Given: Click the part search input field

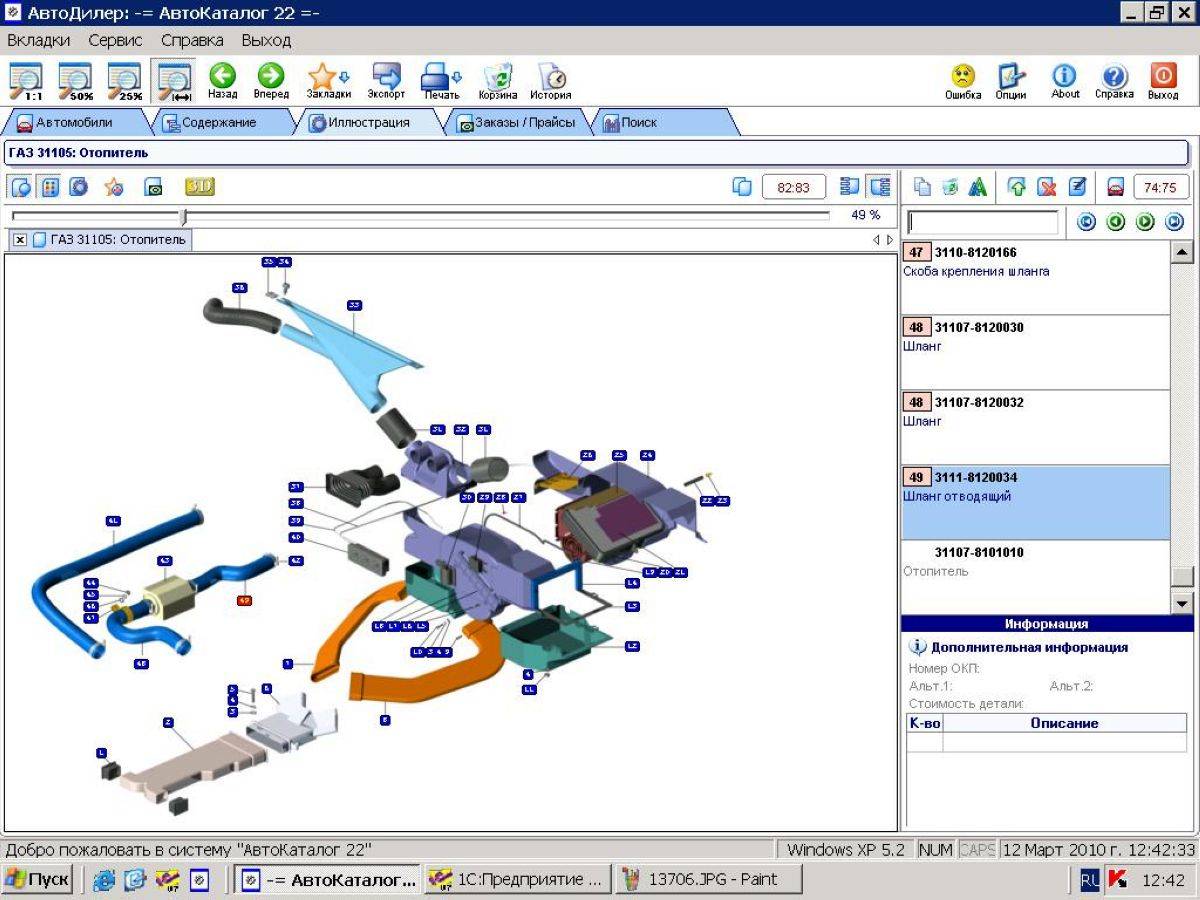Looking at the screenshot, I should (x=982, y=222).
